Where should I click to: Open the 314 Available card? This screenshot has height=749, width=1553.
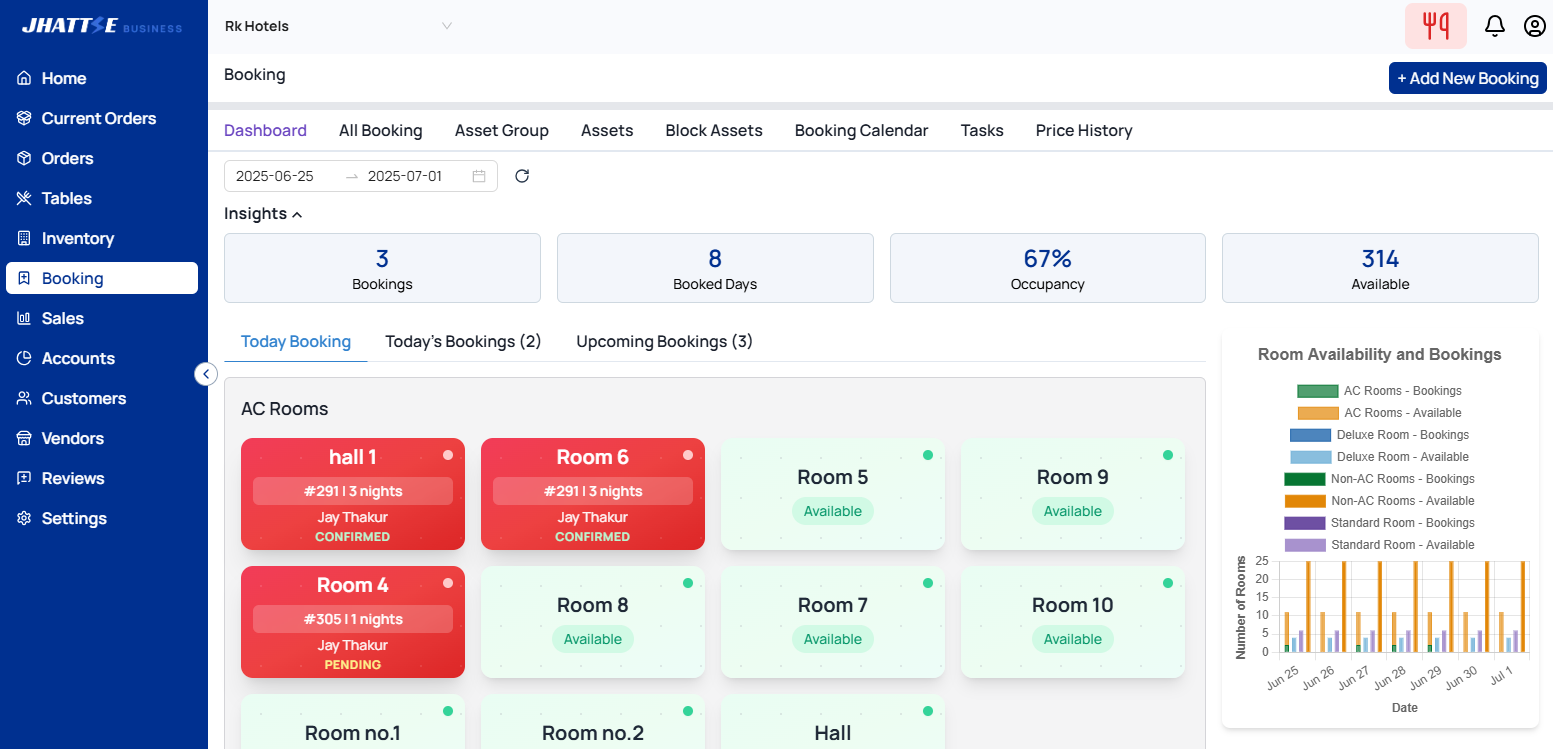(1380, 268)
